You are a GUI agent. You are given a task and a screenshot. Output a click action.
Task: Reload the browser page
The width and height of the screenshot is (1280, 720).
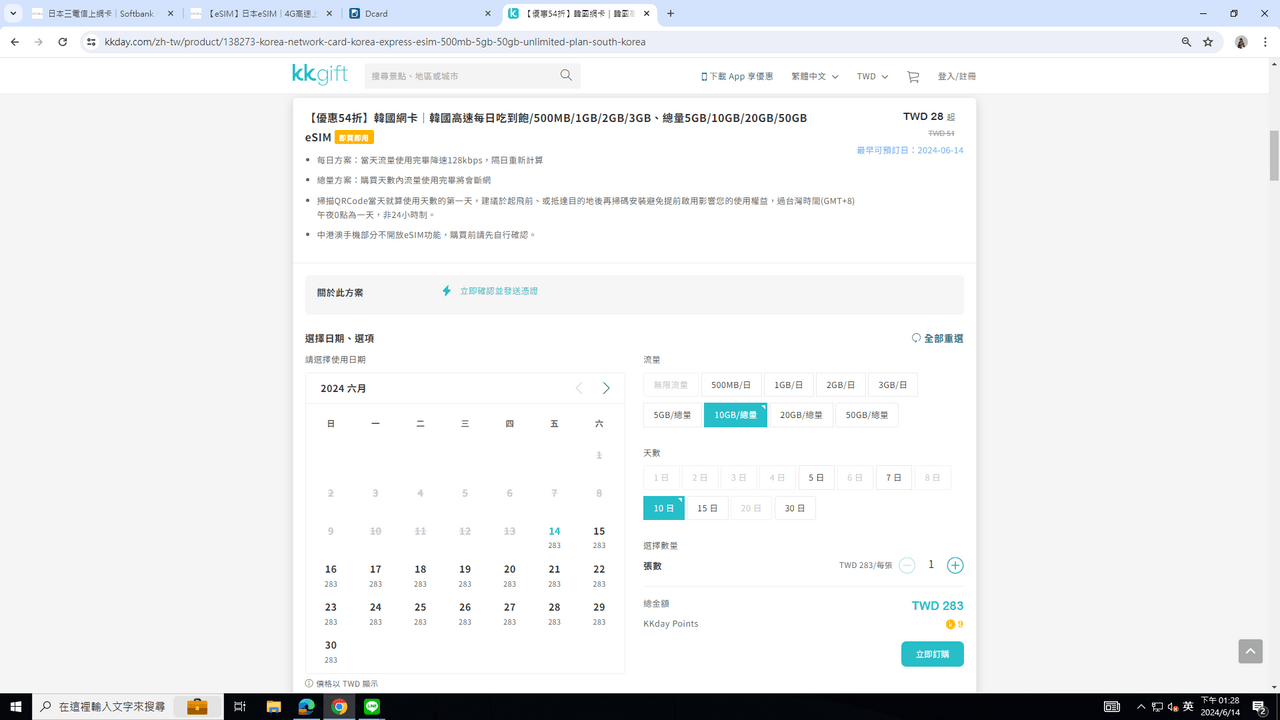point(62,42)
